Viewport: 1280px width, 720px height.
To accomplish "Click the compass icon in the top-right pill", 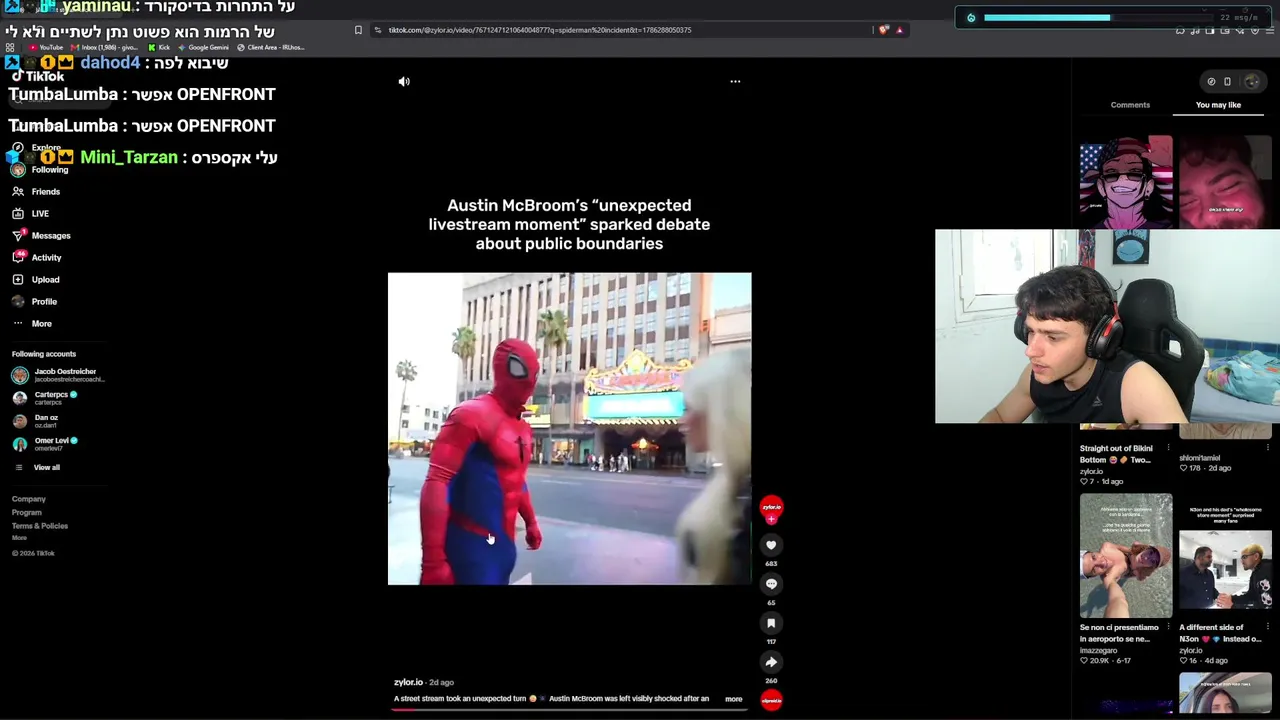I will coord(1211,82).
